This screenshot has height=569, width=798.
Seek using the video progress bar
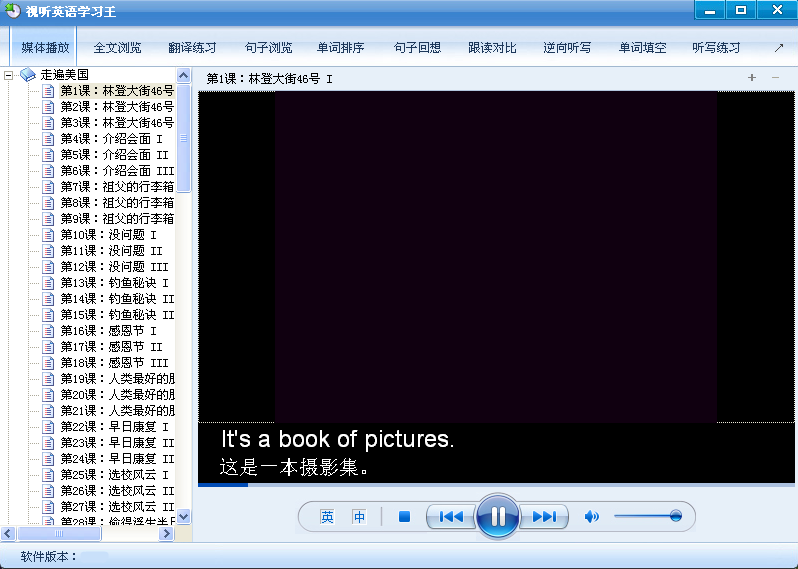click(496, 485)
